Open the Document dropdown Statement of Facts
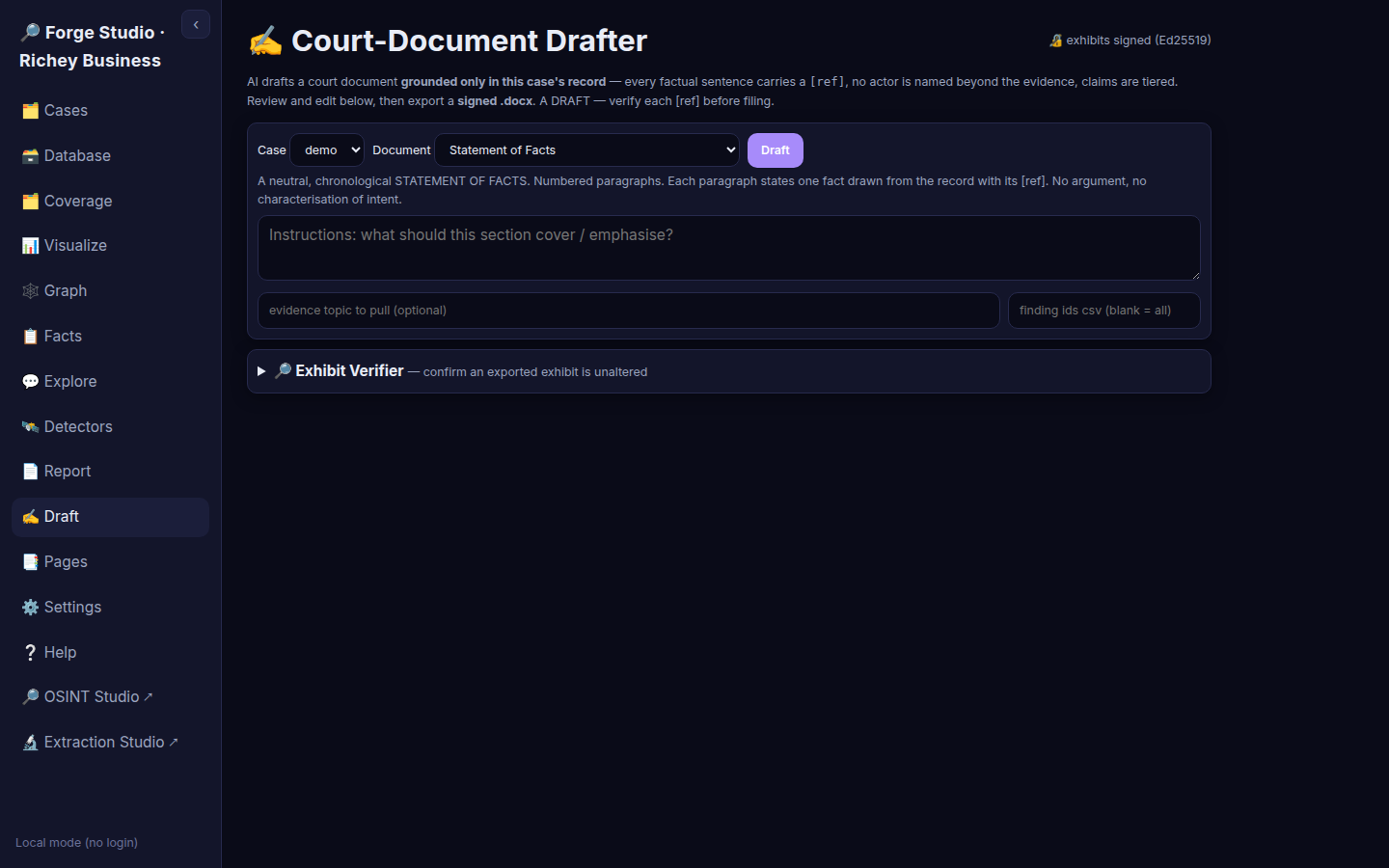This screenshot has height=868, width=1389. click(x=587, y=150)
